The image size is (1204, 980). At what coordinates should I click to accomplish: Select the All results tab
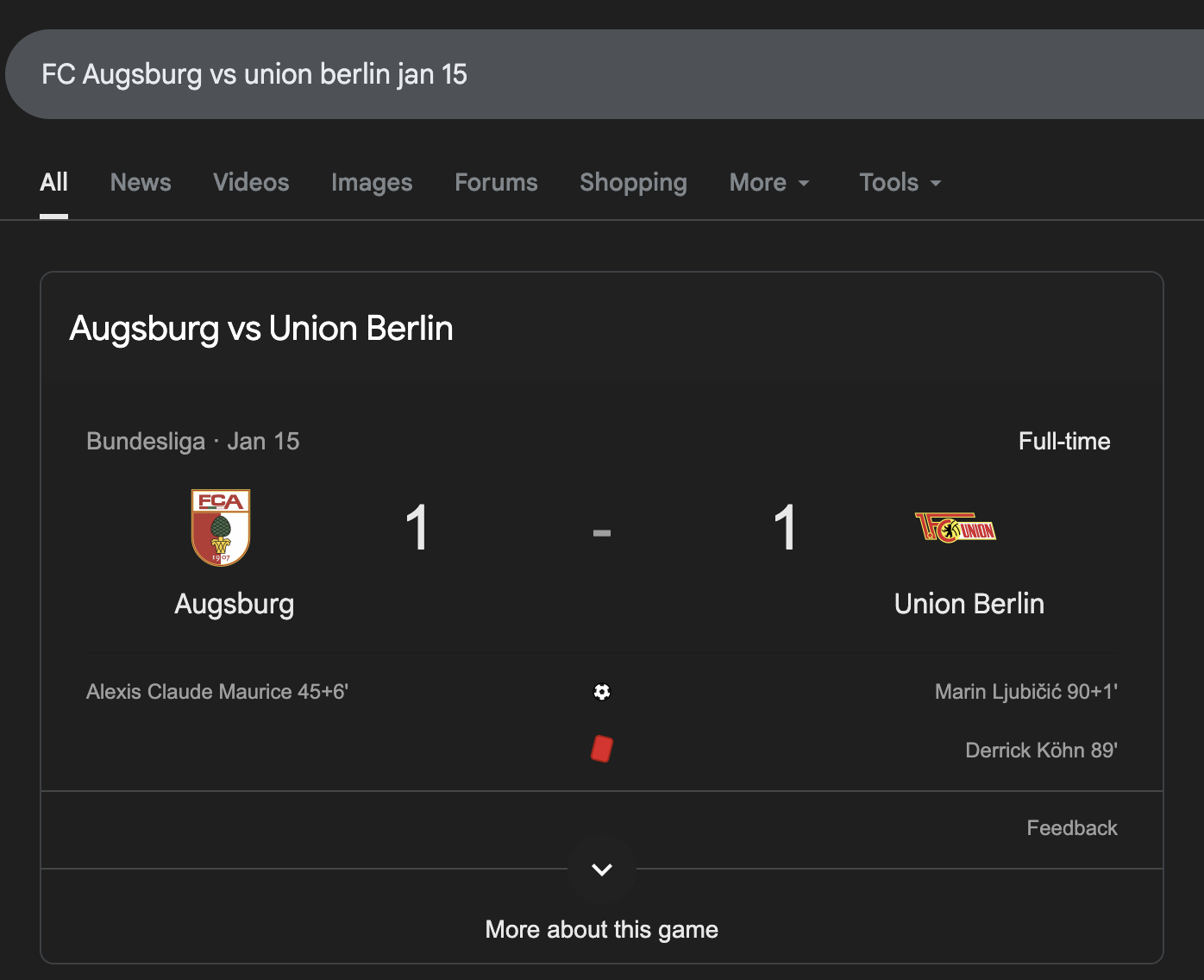click(53, 183)
